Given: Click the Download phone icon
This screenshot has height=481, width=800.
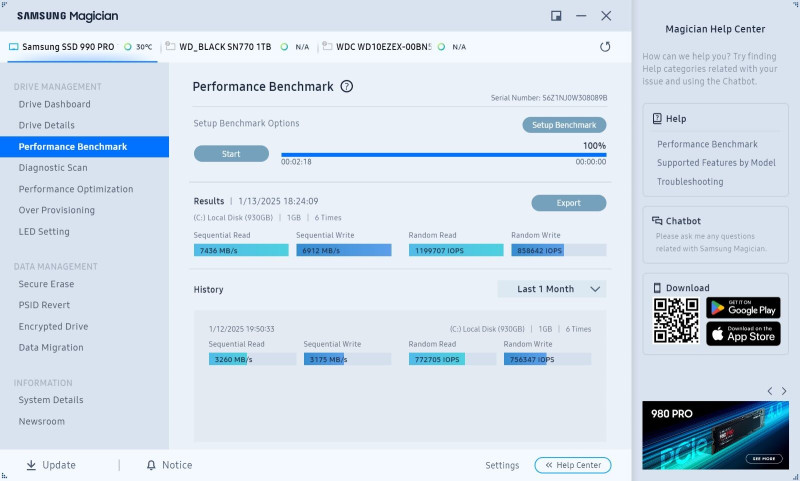Looking at the screenshot, I should coord(657,288).
